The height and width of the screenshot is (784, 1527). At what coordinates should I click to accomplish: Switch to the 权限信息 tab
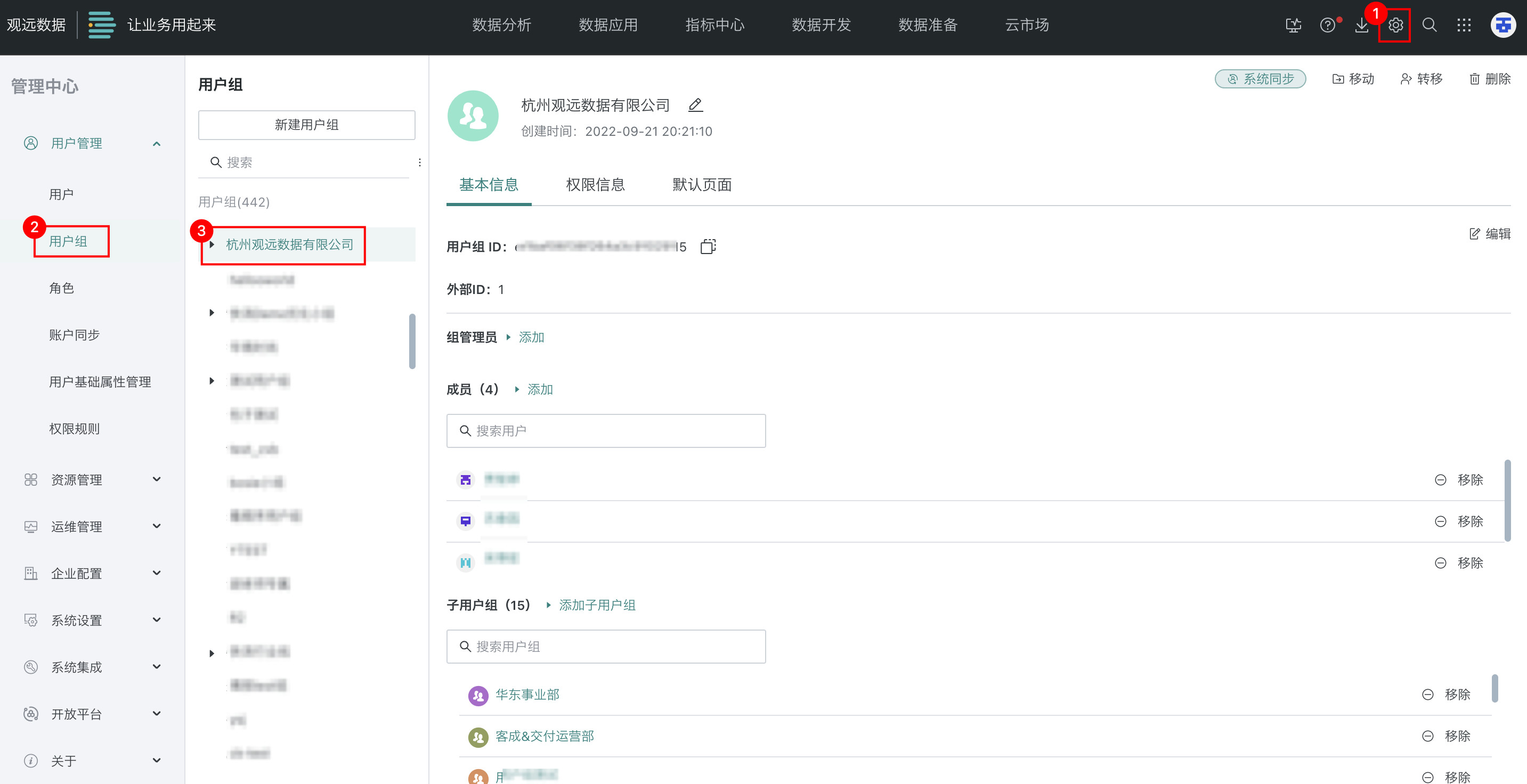595,185
